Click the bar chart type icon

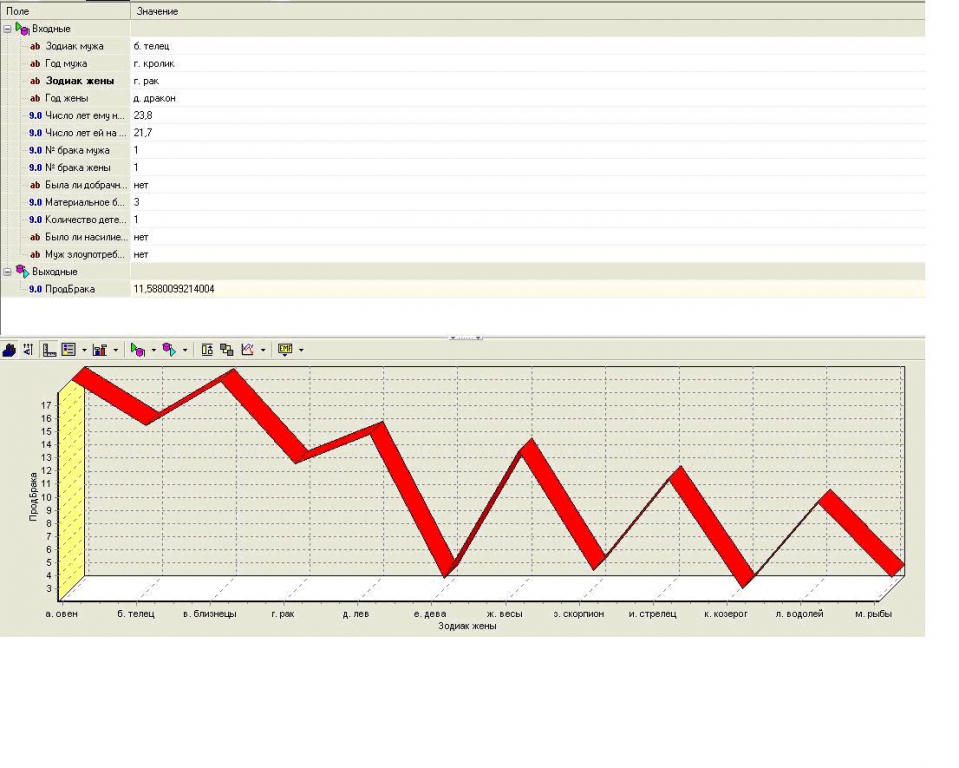click(x=100, y=350)
